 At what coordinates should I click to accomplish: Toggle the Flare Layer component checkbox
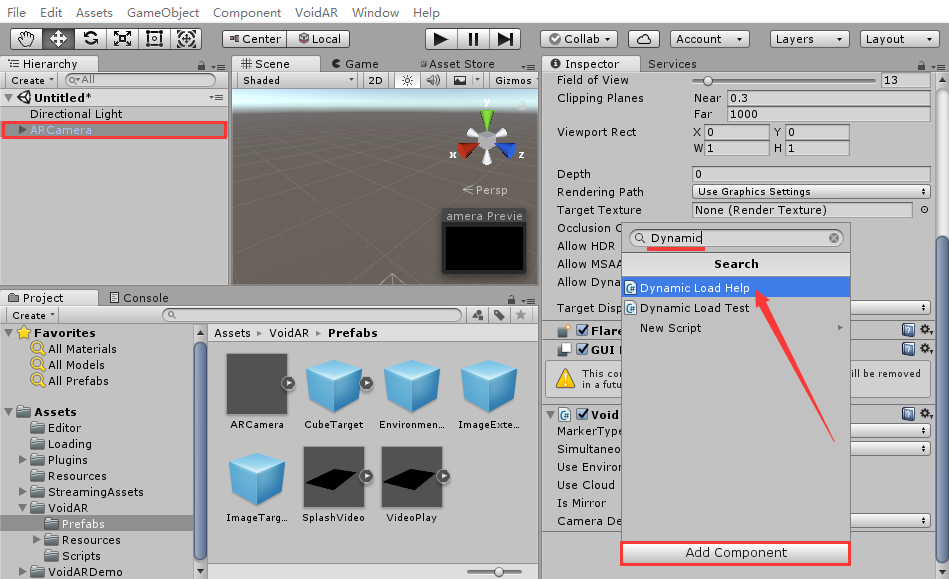(x=583, y=330)
